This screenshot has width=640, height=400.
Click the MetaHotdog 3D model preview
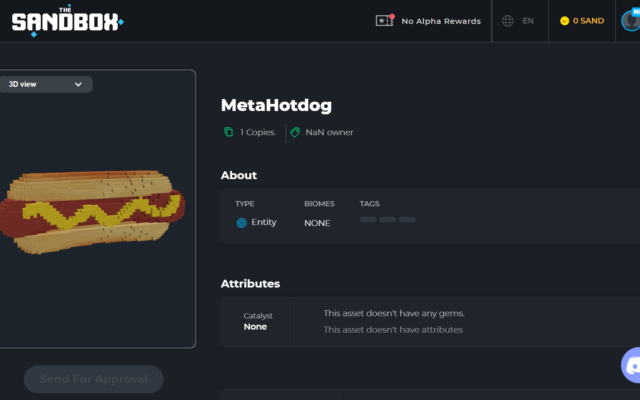tap(92, 212)
